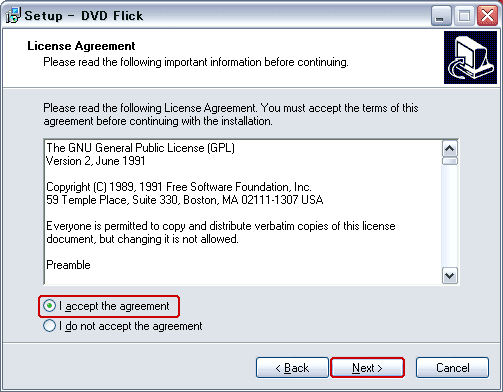The width and height of the screenshot is (503, 392).
Task: Go back with the Back button
Action: coord(292,368)
